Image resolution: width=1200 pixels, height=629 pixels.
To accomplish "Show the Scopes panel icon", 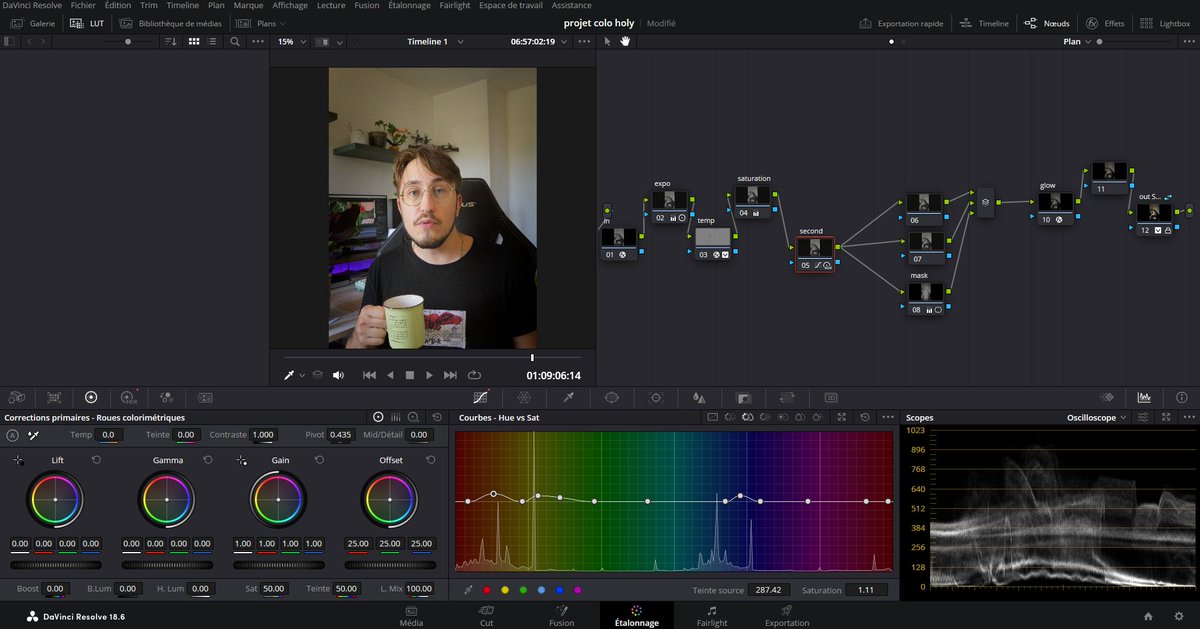I will [x=1144, y=397].
